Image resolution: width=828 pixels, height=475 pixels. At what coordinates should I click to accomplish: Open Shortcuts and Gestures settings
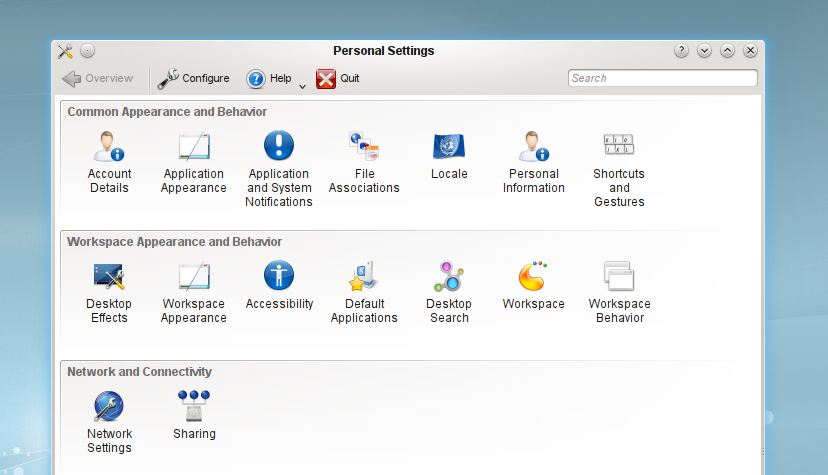[x=619, y=169]
